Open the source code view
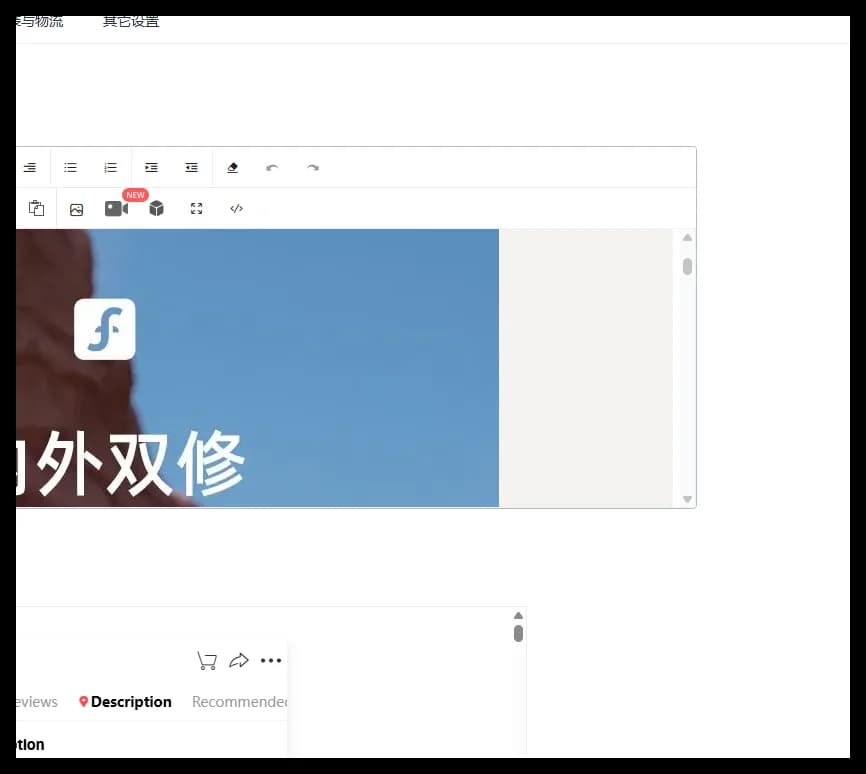The image size is (866, 774). [236, 208]
